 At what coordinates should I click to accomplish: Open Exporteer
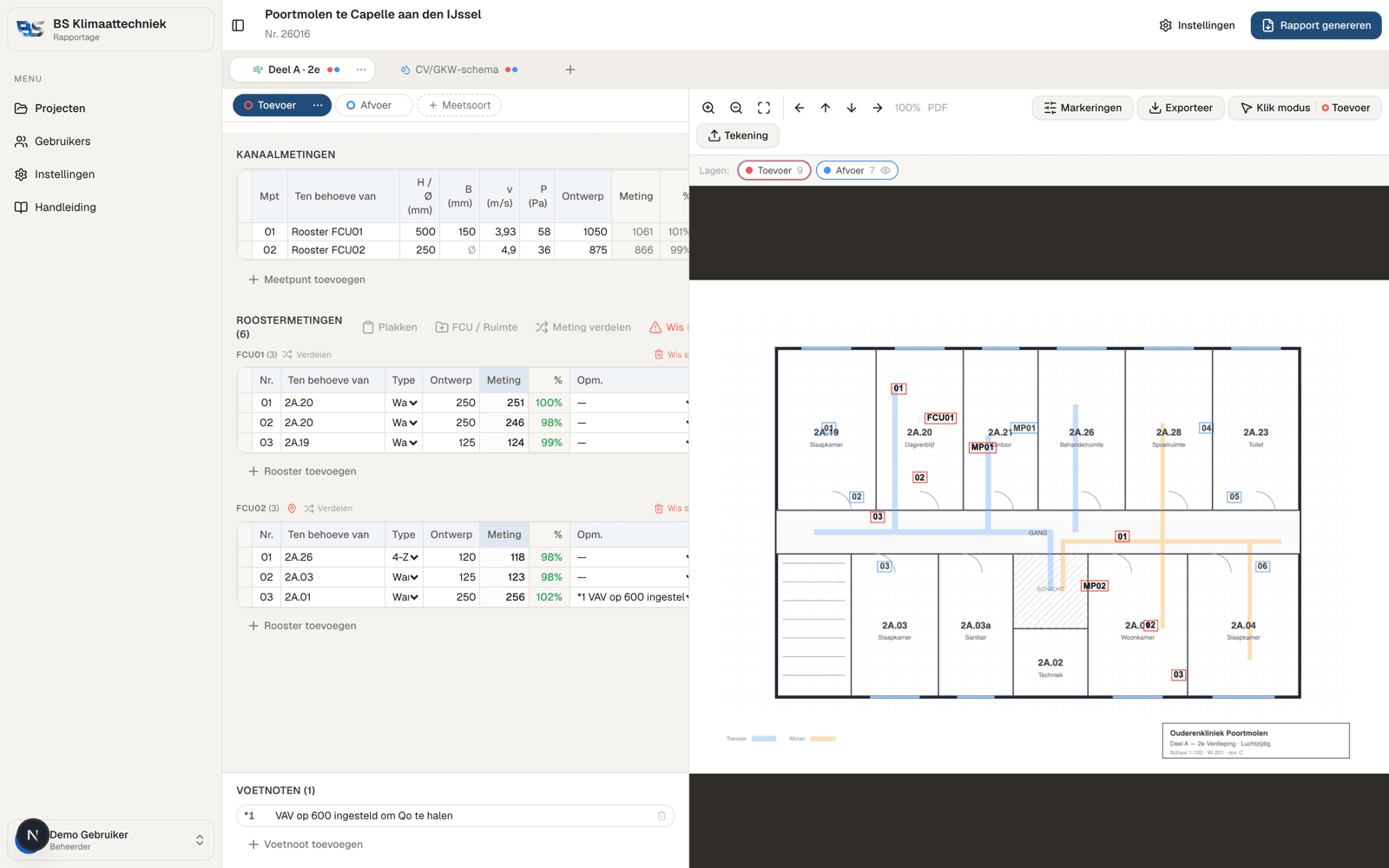click(x=1181, y=108)
